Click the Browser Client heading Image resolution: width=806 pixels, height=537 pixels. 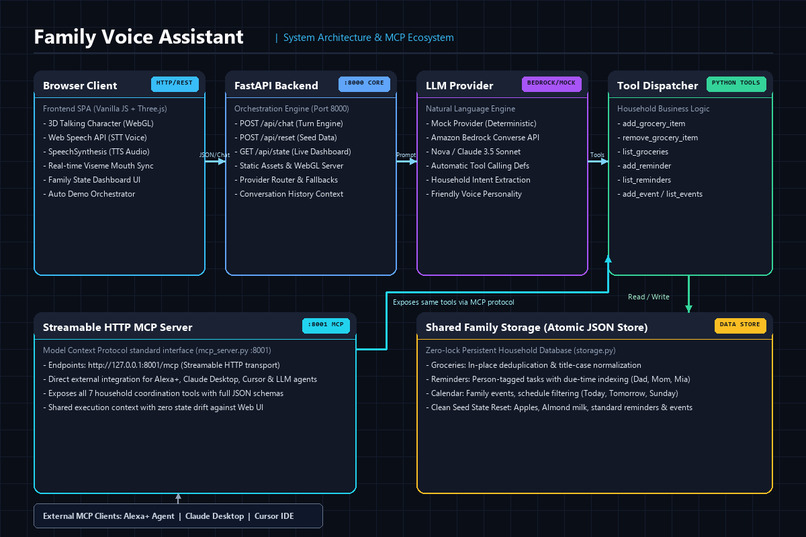pos(80,86)
